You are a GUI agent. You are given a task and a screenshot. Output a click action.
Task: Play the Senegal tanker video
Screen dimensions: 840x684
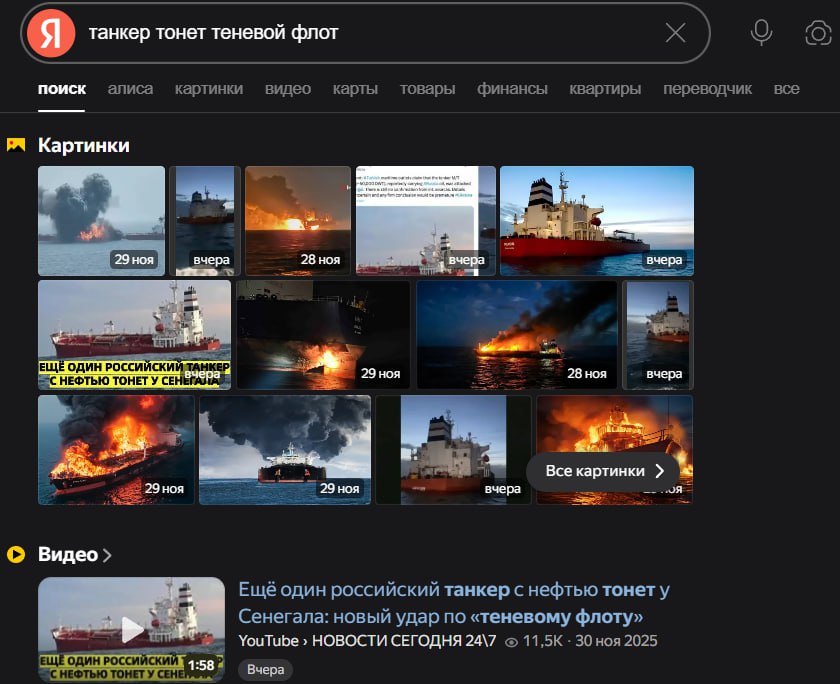pyautogui.click(x=131, y=629)
